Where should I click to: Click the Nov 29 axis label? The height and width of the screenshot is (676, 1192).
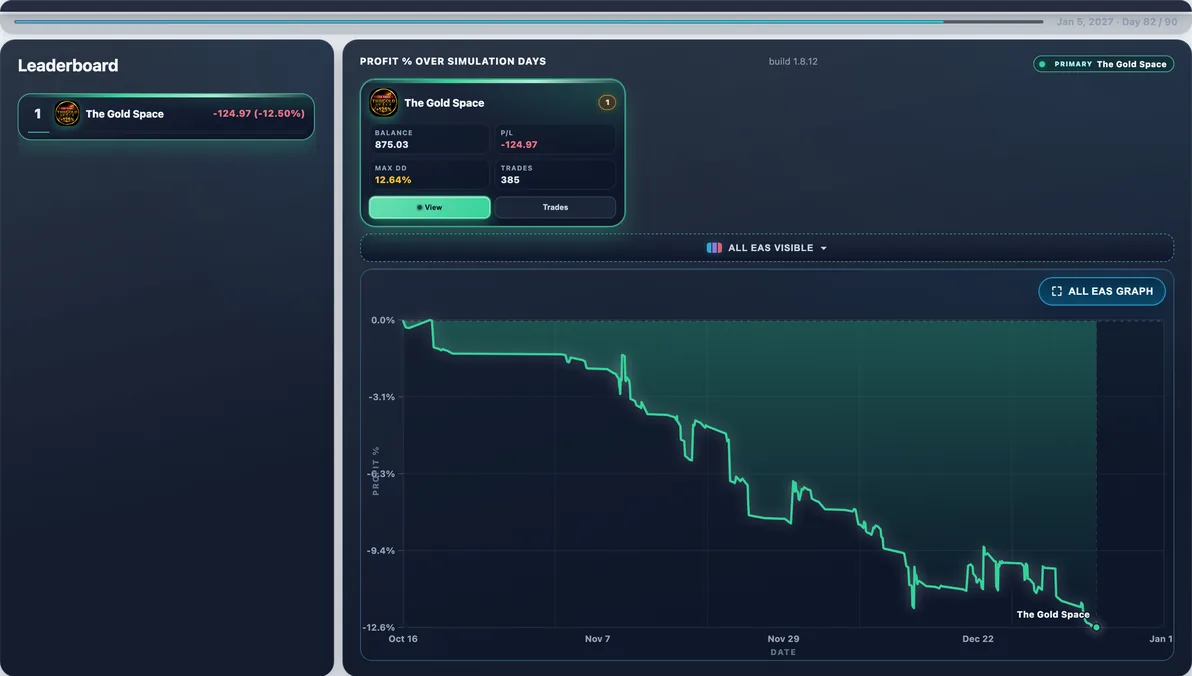click(783, 639)
